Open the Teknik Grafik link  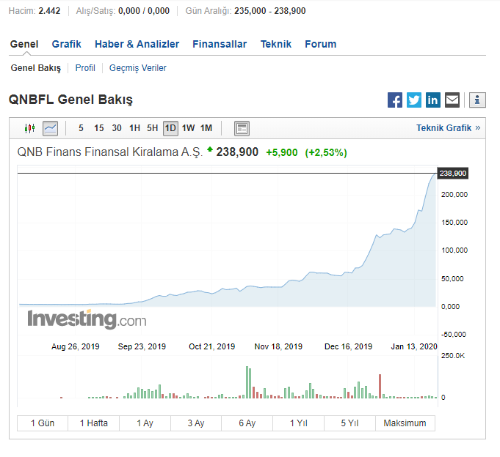click(448, 128)
